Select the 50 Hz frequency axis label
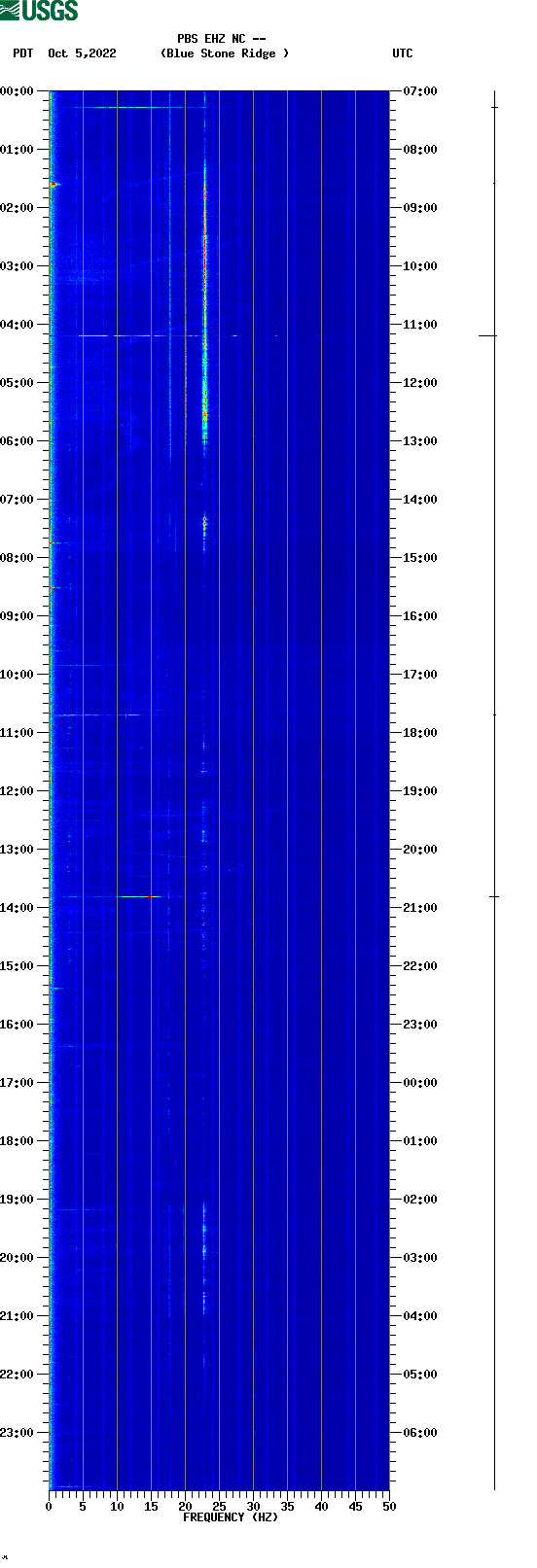This screenshot has height=1568, width=537. [389, 1507]
